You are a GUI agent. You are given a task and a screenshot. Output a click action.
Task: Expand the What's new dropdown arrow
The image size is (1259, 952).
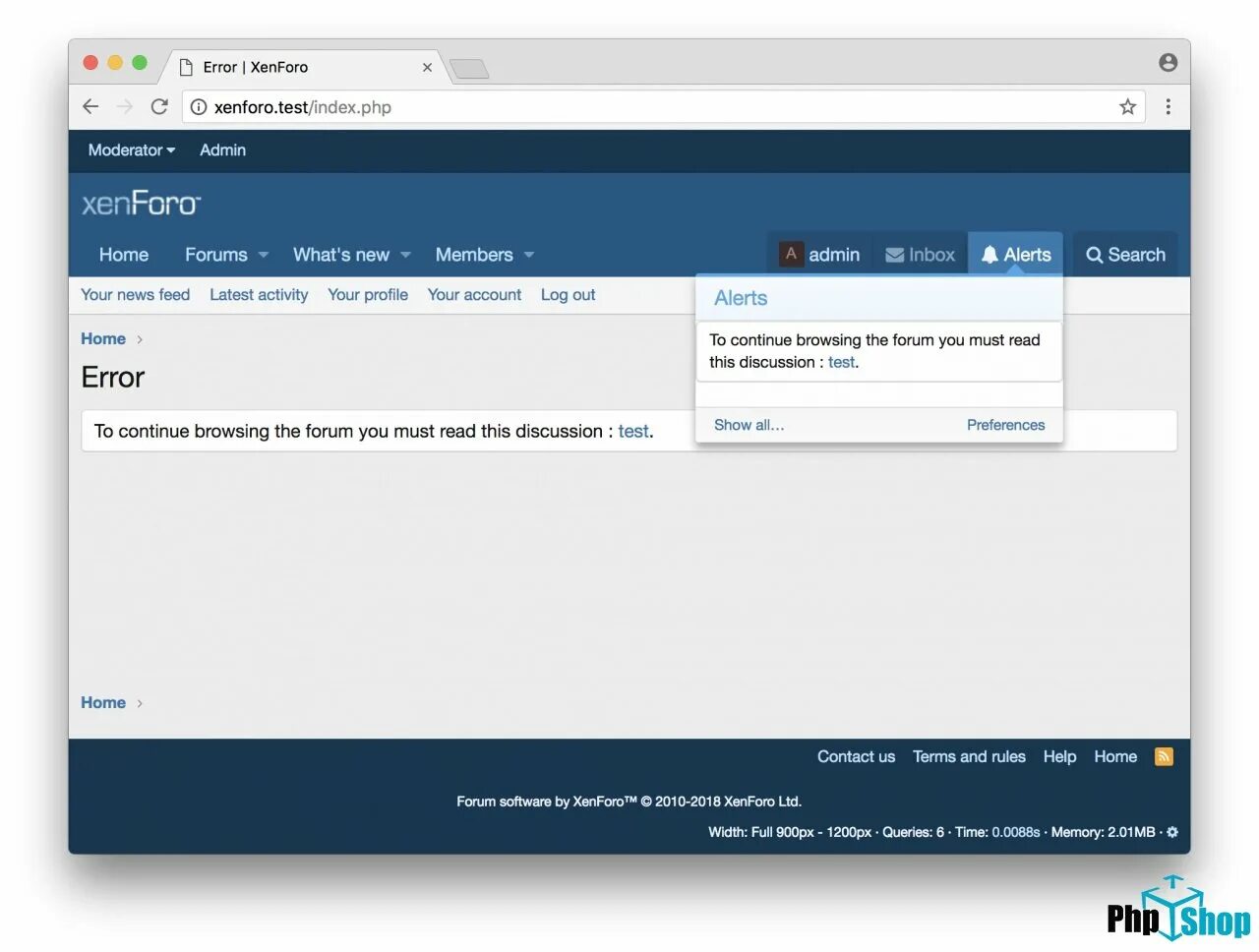(405, 255)
